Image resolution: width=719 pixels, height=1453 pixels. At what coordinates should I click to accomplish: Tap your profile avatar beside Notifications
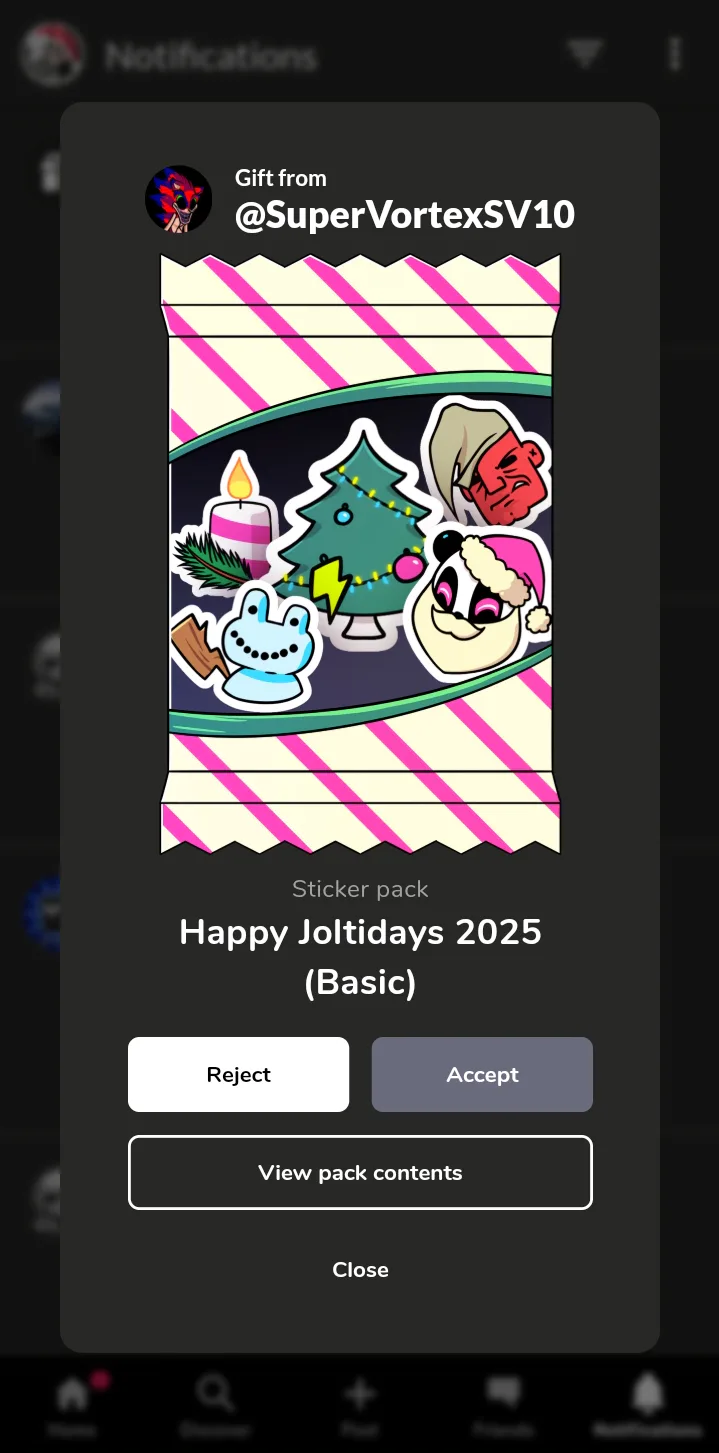click(x=53, y=54)
